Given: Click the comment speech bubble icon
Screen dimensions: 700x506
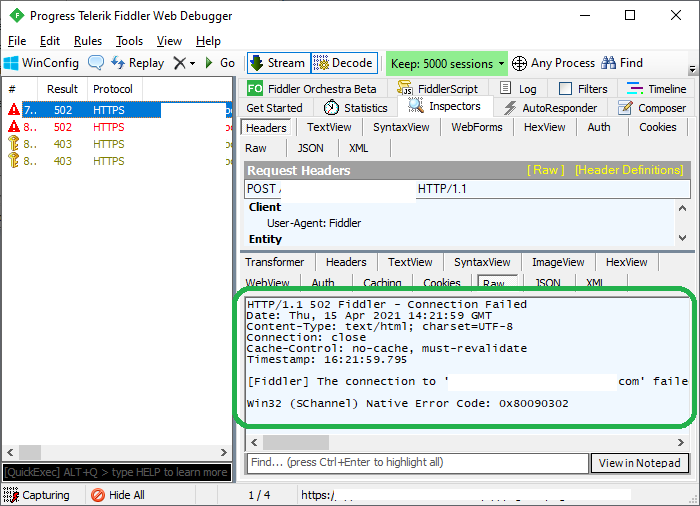Looking at the screenshot, I should 96,63.
